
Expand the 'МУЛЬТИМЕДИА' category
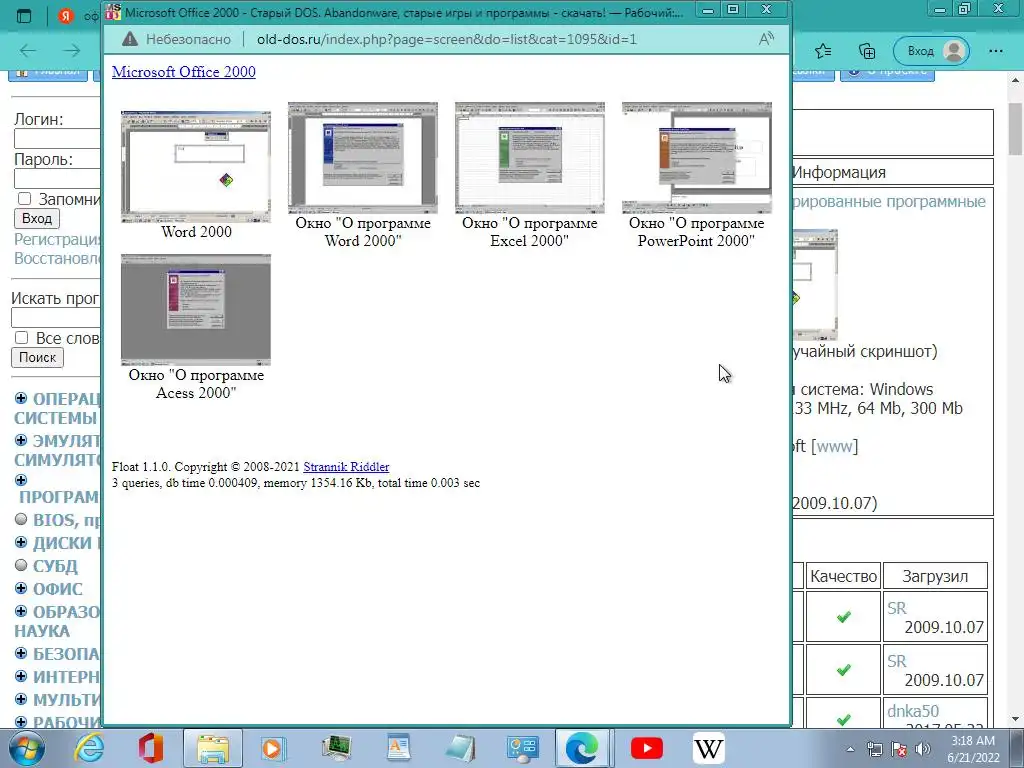21,699
